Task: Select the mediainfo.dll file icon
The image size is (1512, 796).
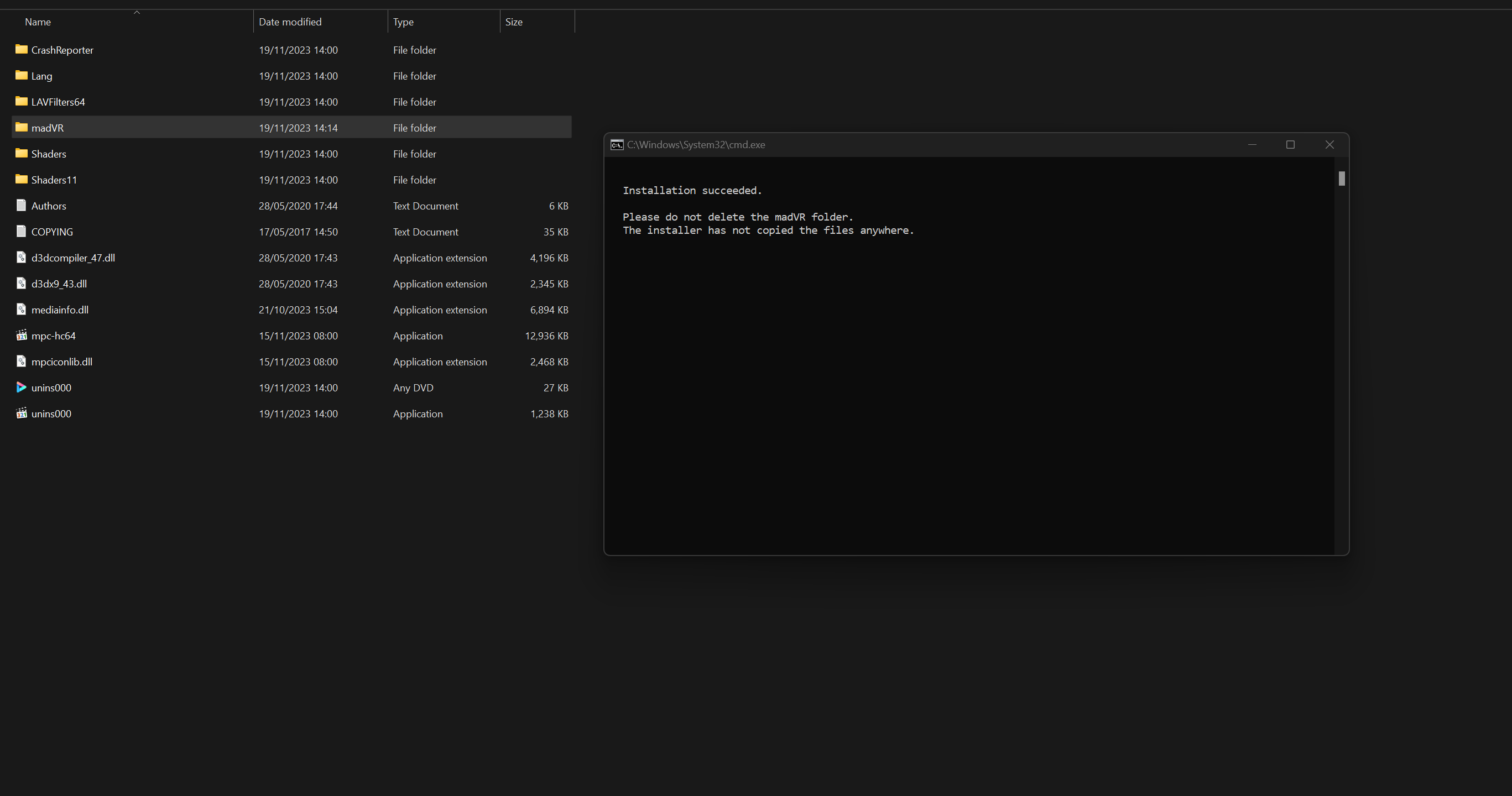Action: click(x=21, y=309)
